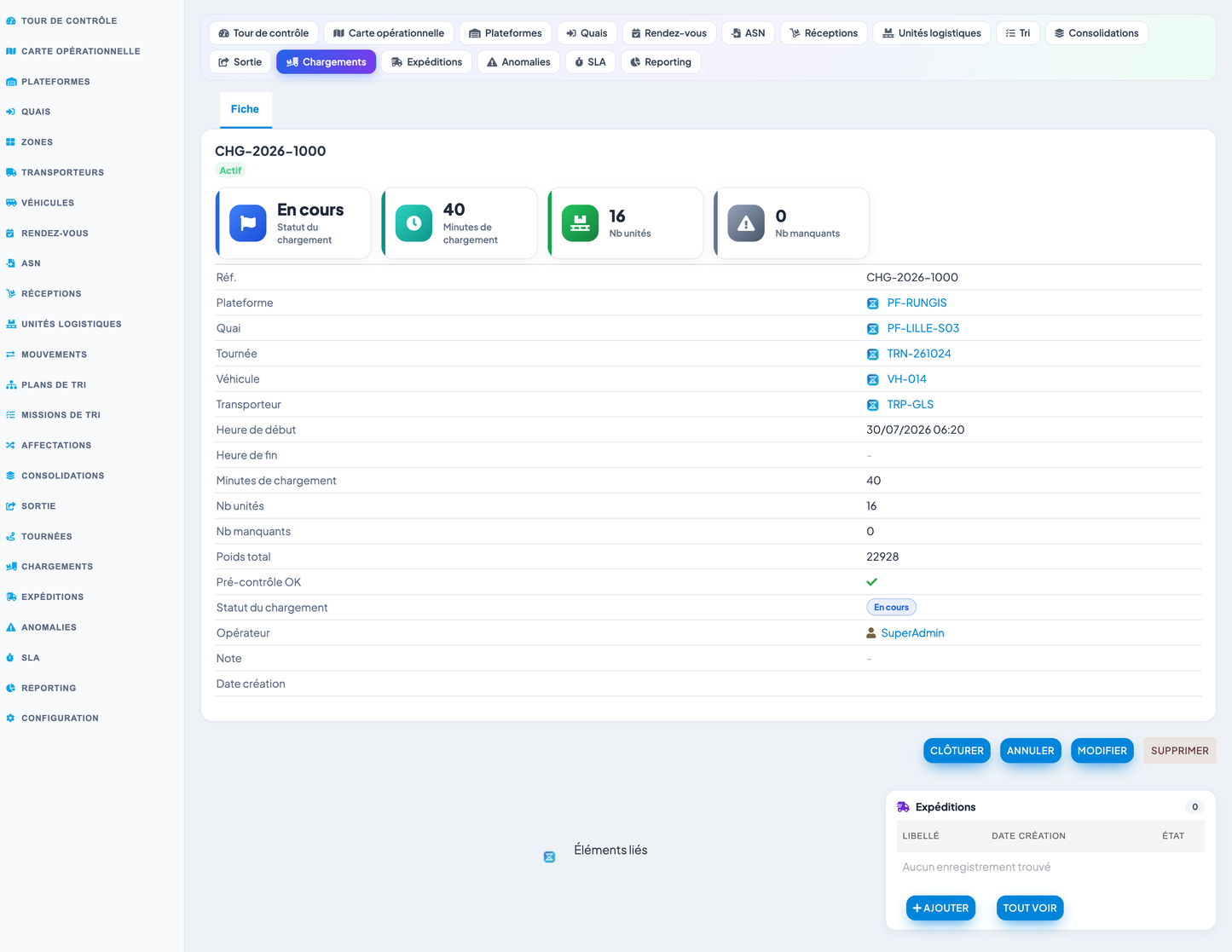The width and height of the screenshot is (1232, 952).
Task: Open the SuperAdmin operator link
Action: pyautogui.click(x=912, y=633)
